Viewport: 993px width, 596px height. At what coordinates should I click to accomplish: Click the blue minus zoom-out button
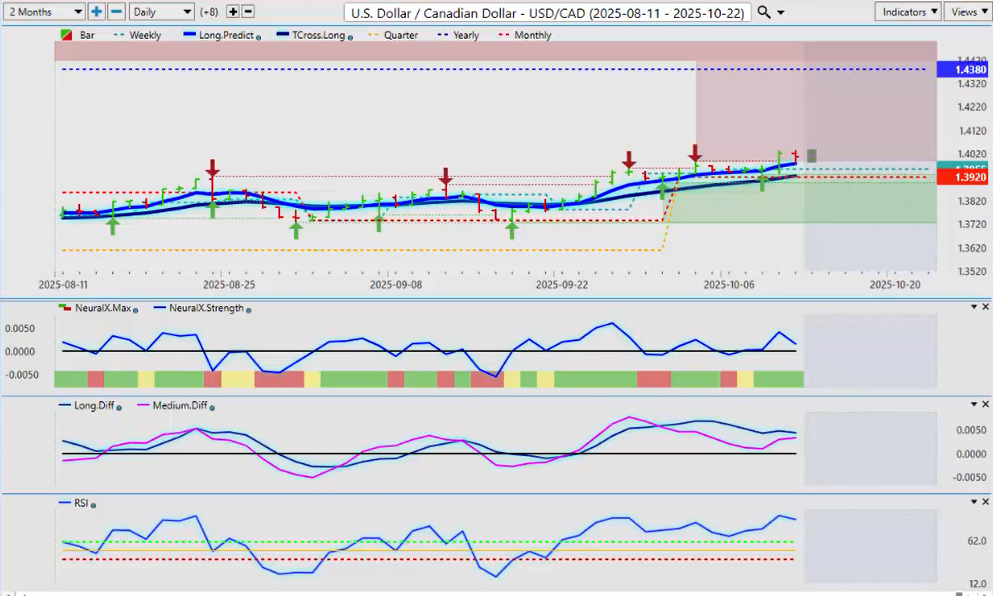[x=116, y=11]
